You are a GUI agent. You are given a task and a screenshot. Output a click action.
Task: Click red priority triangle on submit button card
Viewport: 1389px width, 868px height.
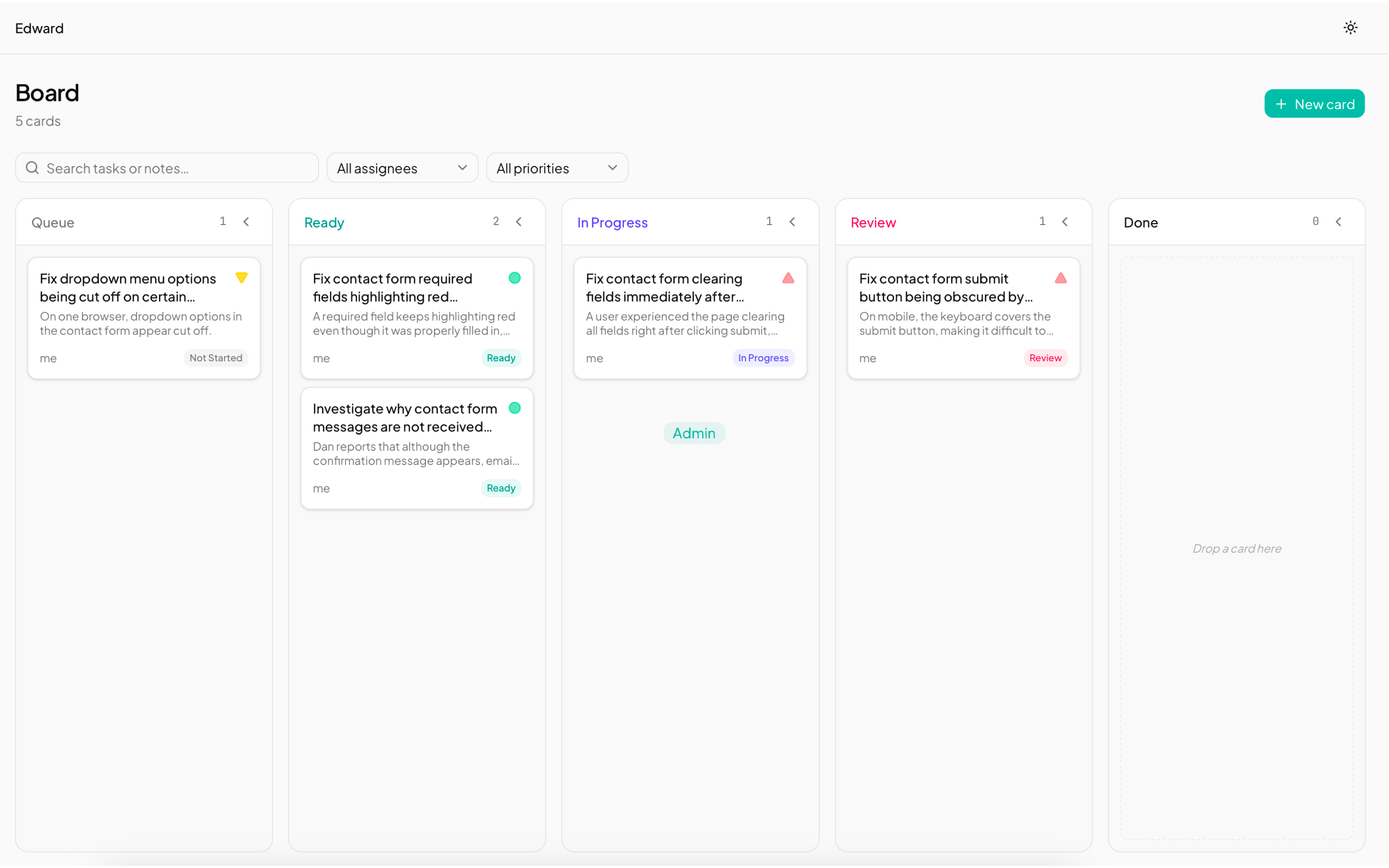tap(1060, 278)
